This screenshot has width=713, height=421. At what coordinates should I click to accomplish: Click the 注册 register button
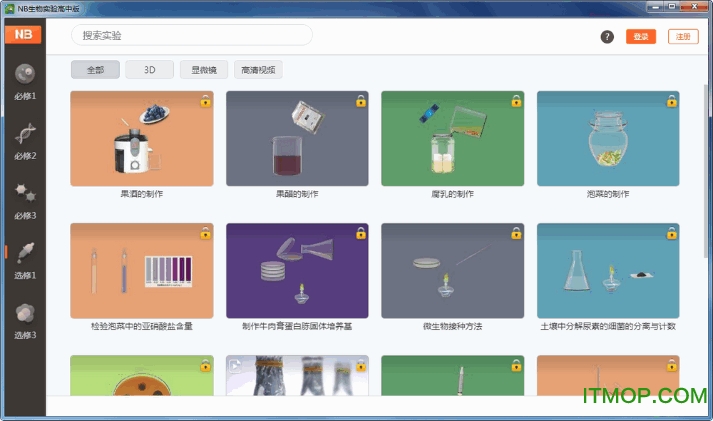(x=683, y=36)
